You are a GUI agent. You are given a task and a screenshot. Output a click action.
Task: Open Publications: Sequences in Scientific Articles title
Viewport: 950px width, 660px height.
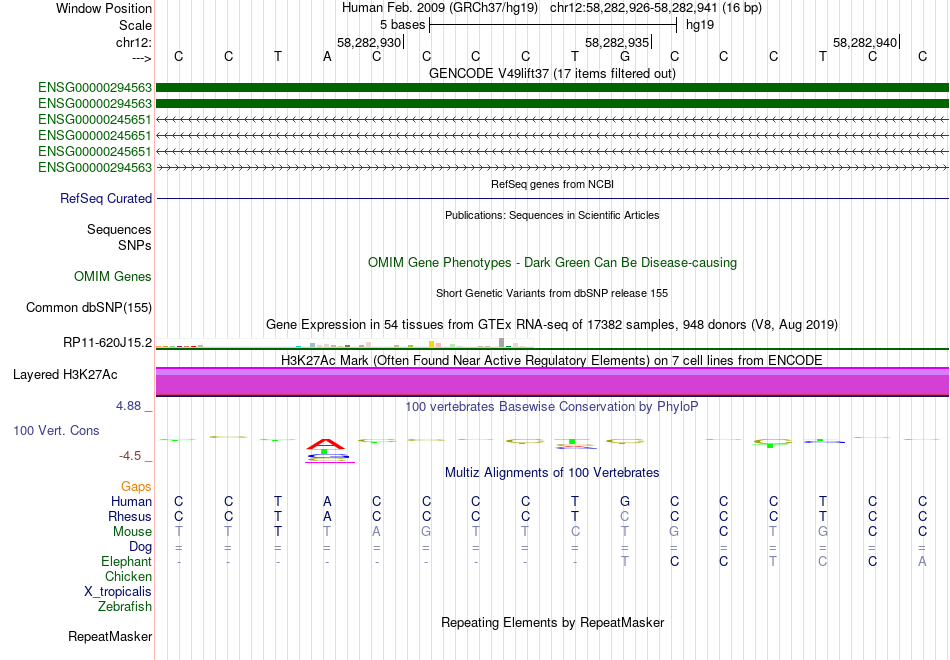pyautogui.click(x=552, y=215)
